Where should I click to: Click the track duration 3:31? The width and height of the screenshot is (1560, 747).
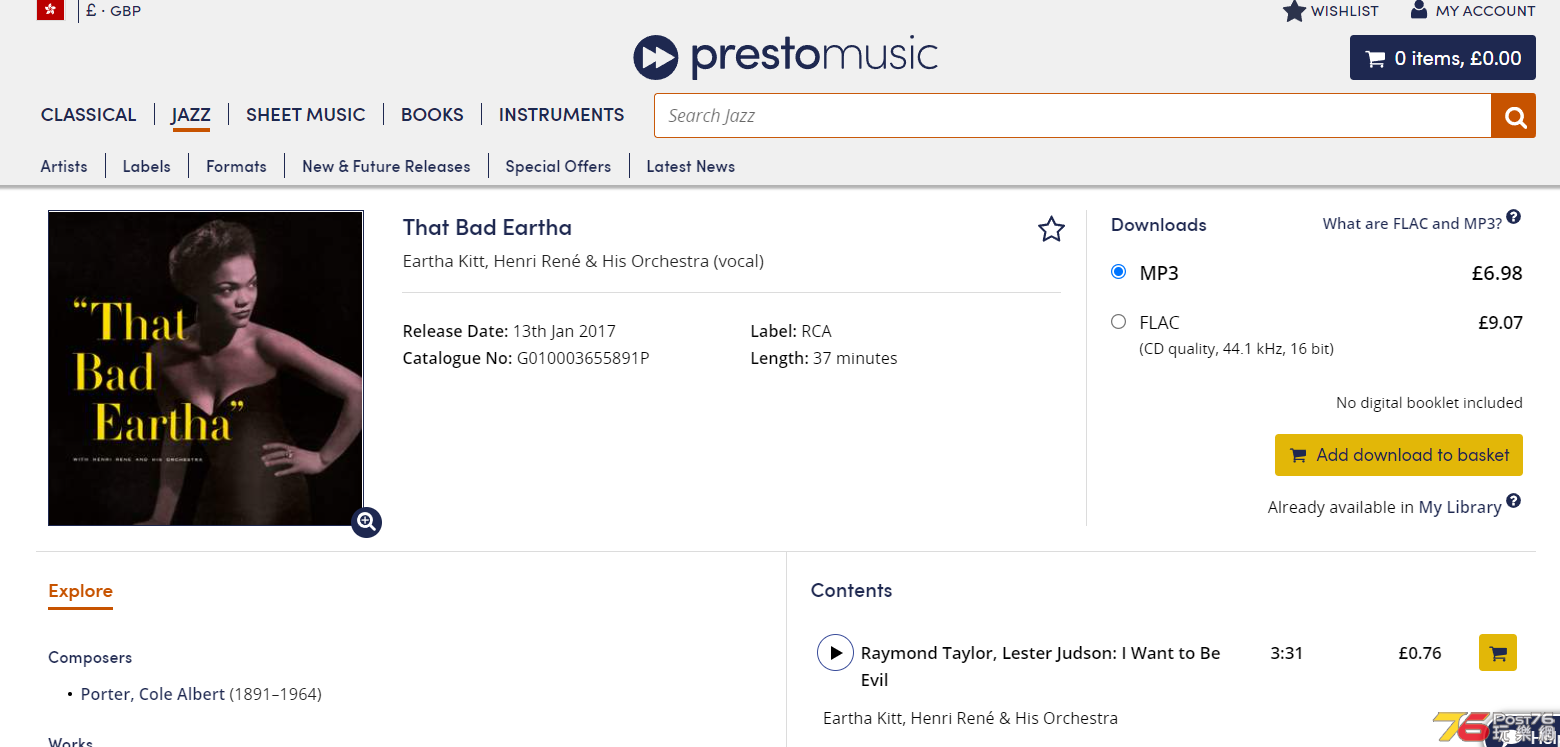click(1286, 653)
